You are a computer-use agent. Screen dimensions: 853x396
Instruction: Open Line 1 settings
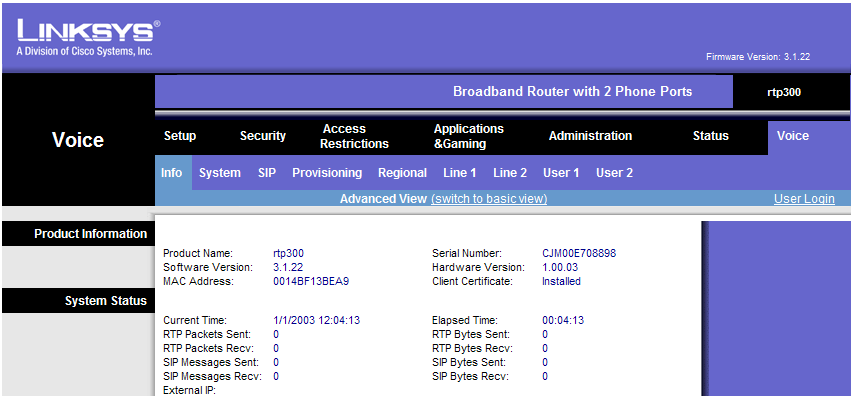(x=460, y=173)
